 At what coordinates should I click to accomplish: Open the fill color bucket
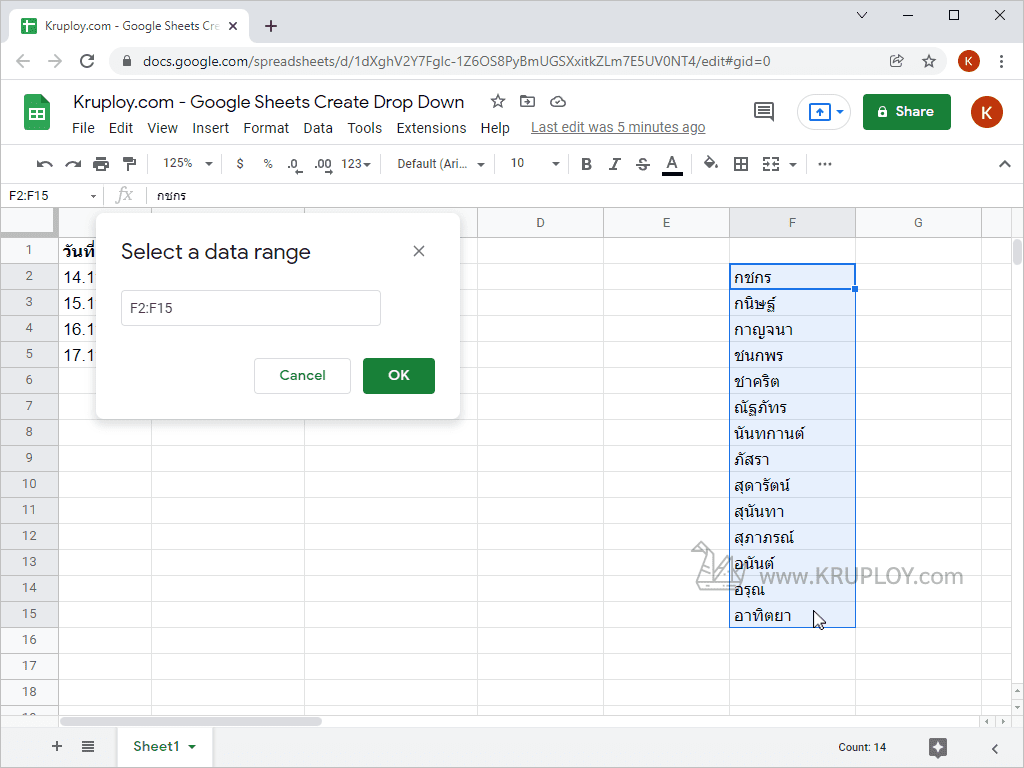coord(711,163)
